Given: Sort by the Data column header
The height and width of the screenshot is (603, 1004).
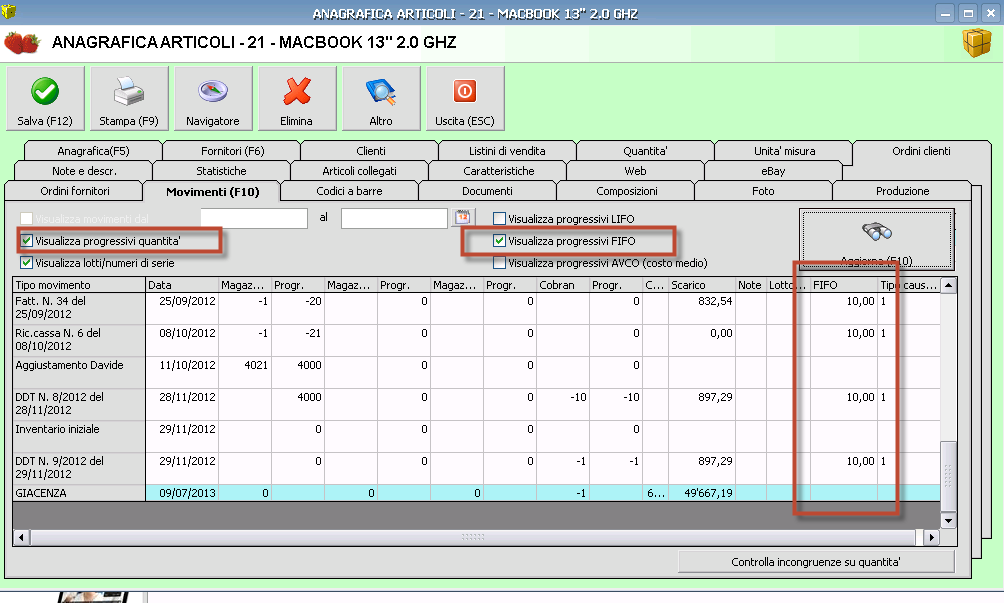Looking at the screenshot, I should [182, 285].
